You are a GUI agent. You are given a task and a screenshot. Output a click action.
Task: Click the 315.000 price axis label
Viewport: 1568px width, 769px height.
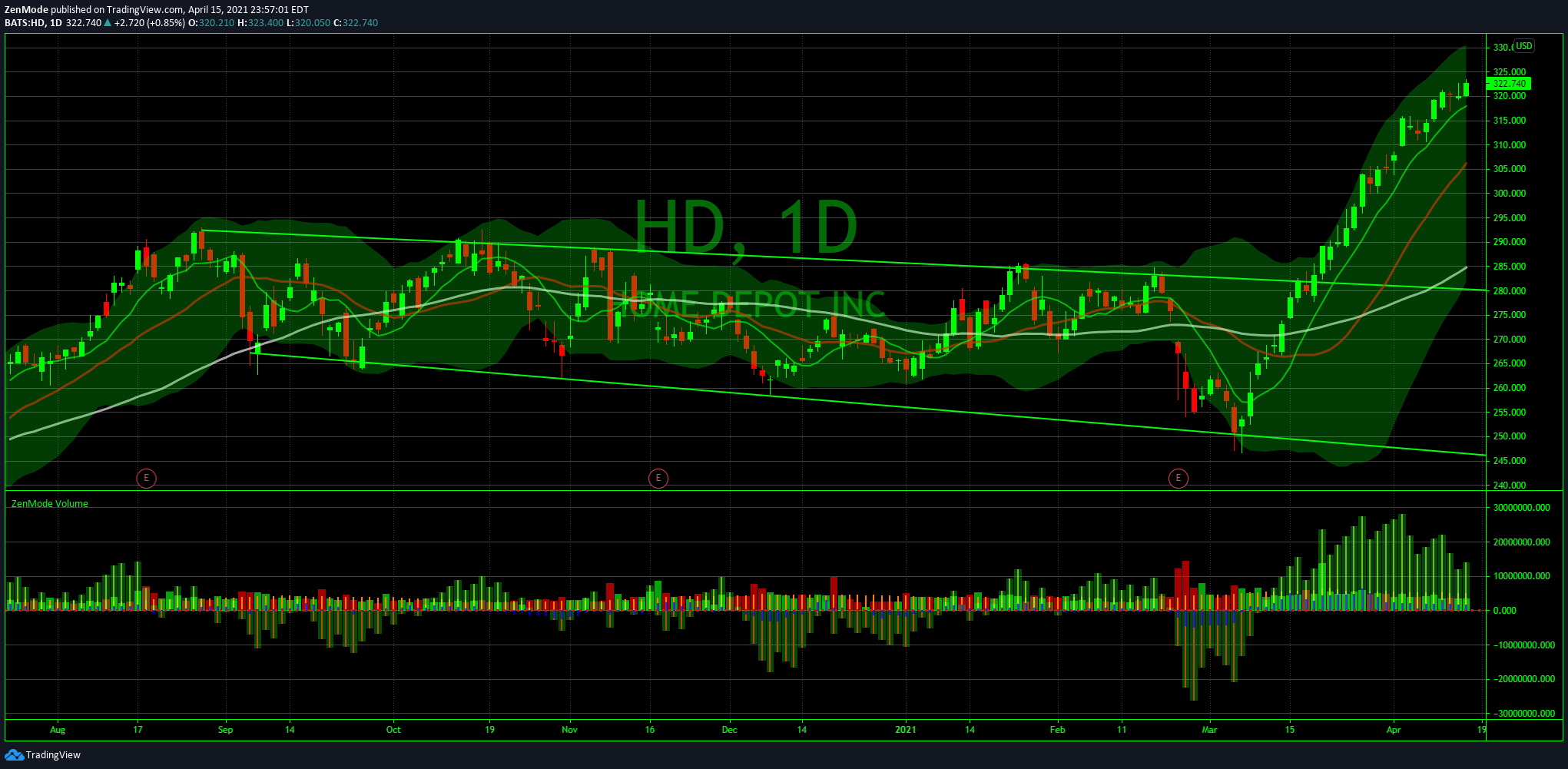coord(1510,121)
